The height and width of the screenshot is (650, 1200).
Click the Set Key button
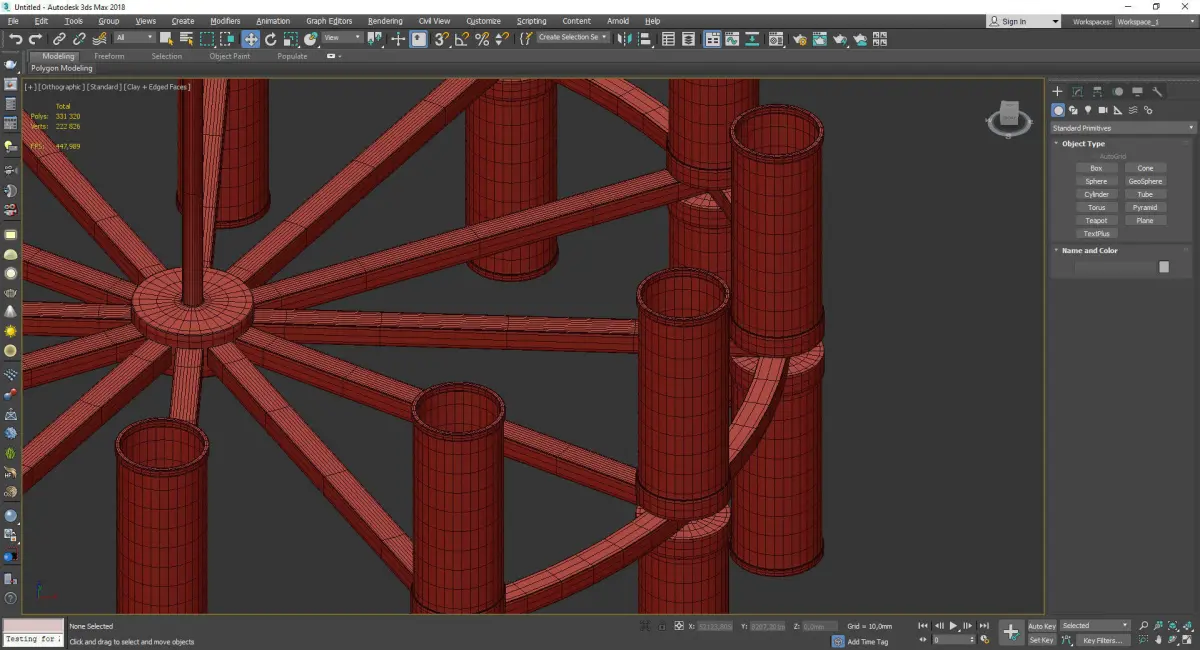(1042, 640)
